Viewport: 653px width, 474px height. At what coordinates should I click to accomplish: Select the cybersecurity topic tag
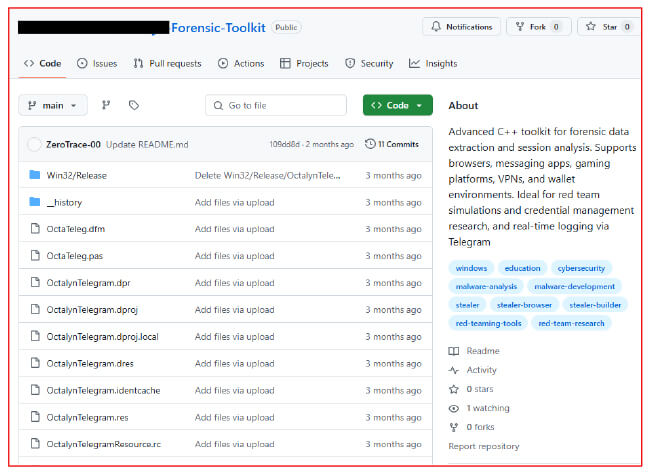tap(581, 268)
